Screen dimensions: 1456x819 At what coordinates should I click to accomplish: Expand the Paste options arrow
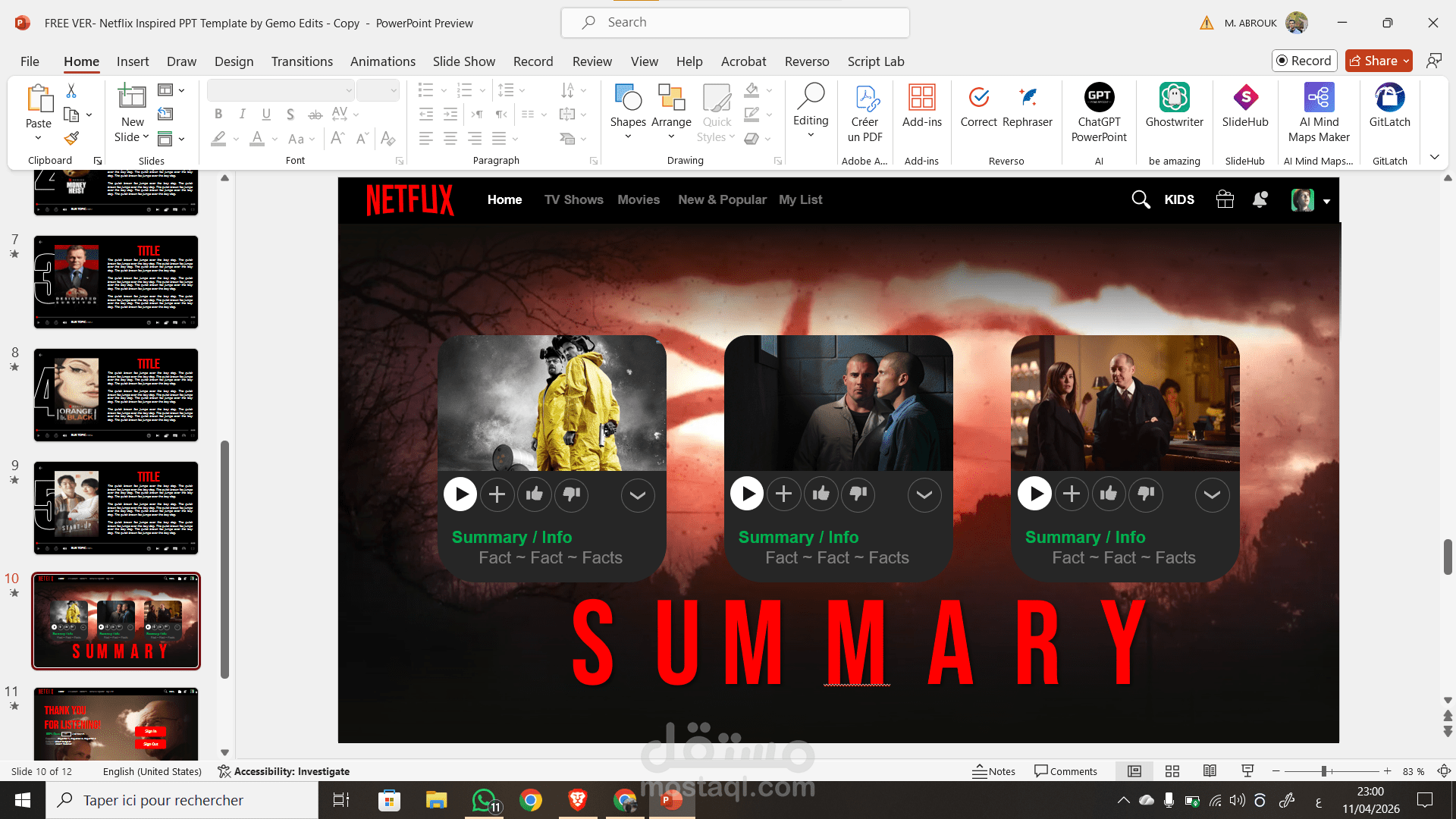point(38,138)
